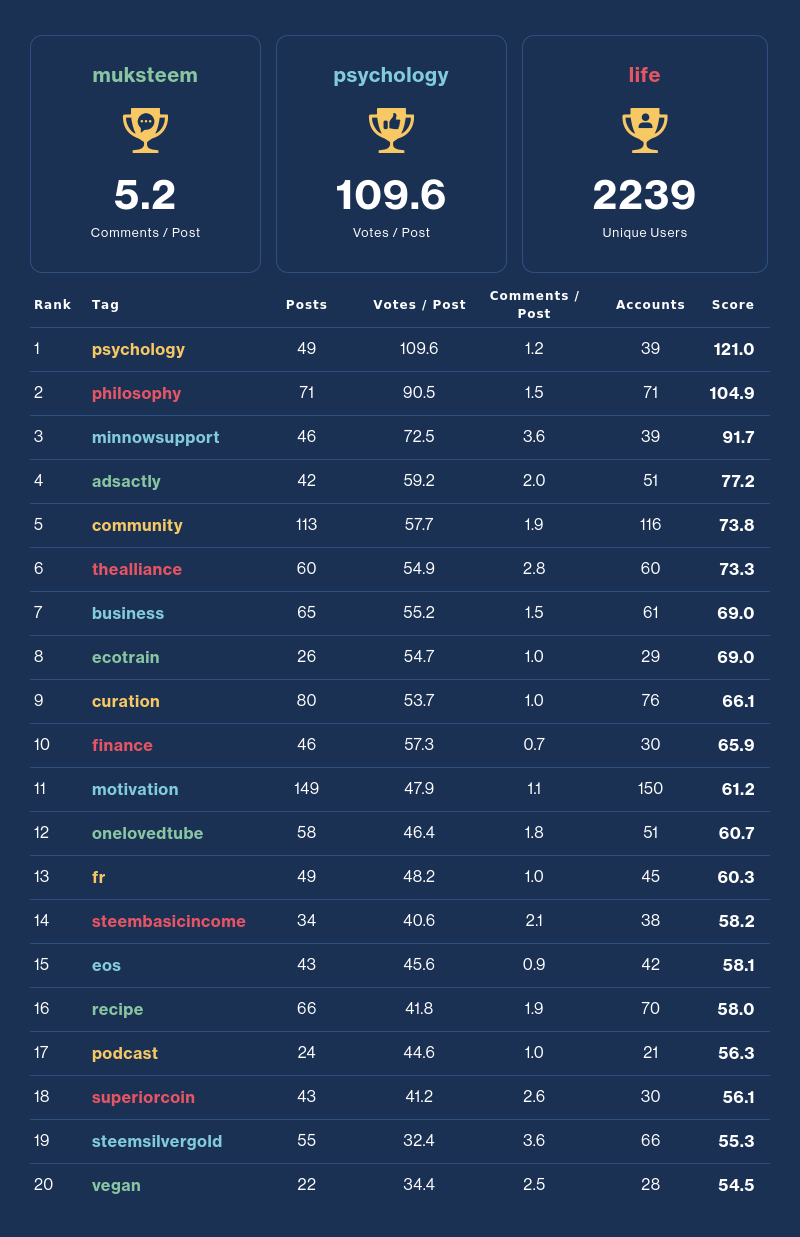Select votes value 54.9 in the thealliance row

(419, 569)
